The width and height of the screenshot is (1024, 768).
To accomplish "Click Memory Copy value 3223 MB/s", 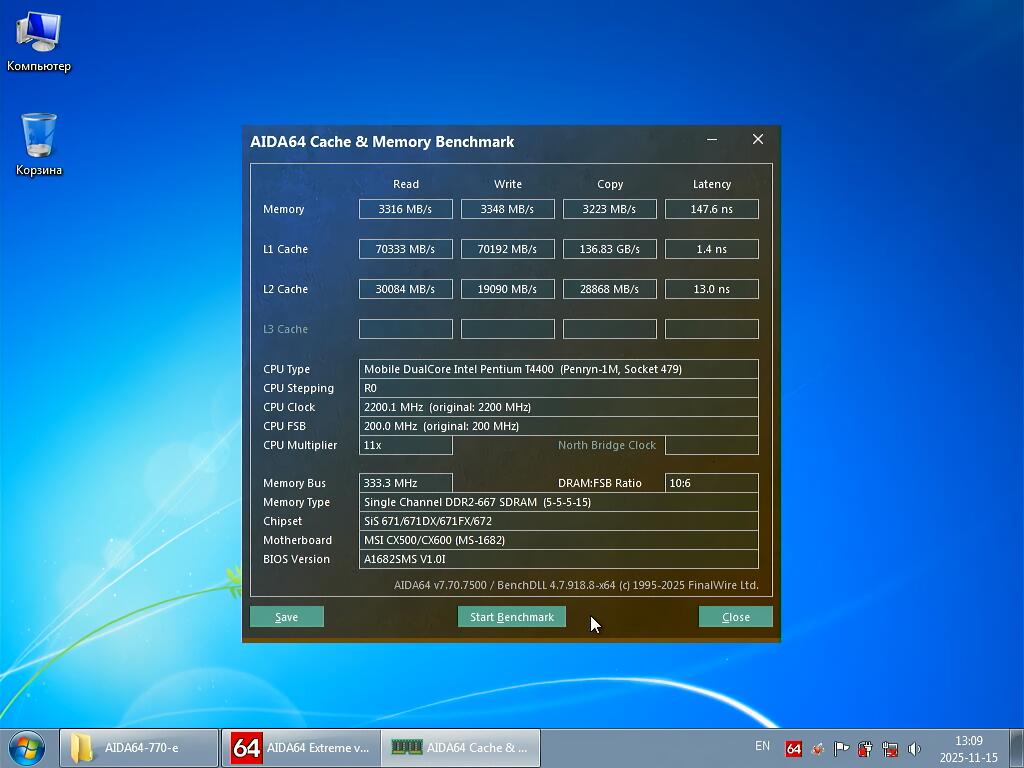I will pyautogui.click(x=609, y=209).
